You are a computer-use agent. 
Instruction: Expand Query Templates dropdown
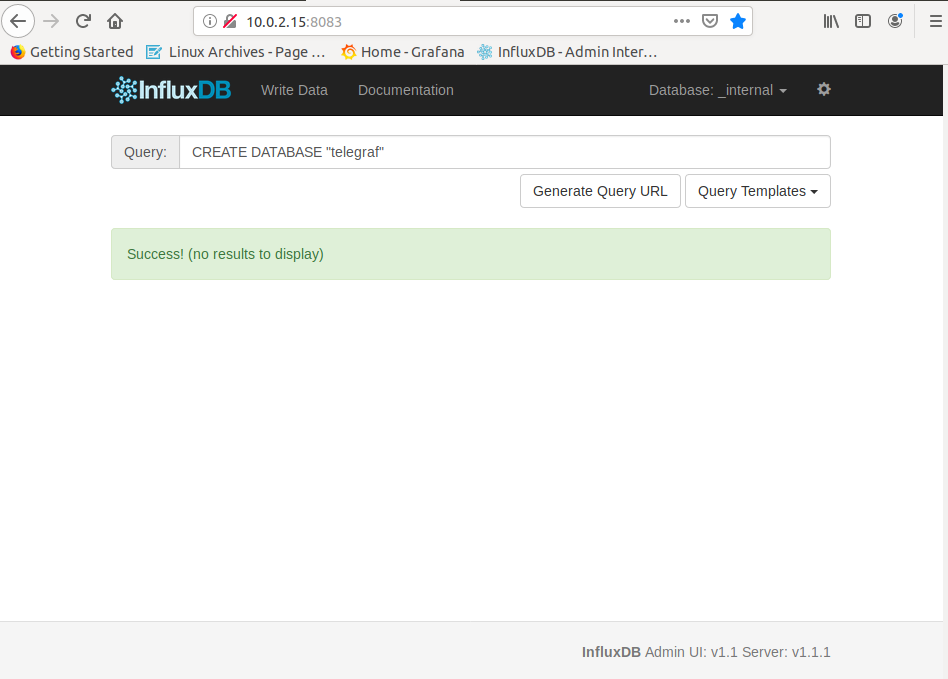758,191
